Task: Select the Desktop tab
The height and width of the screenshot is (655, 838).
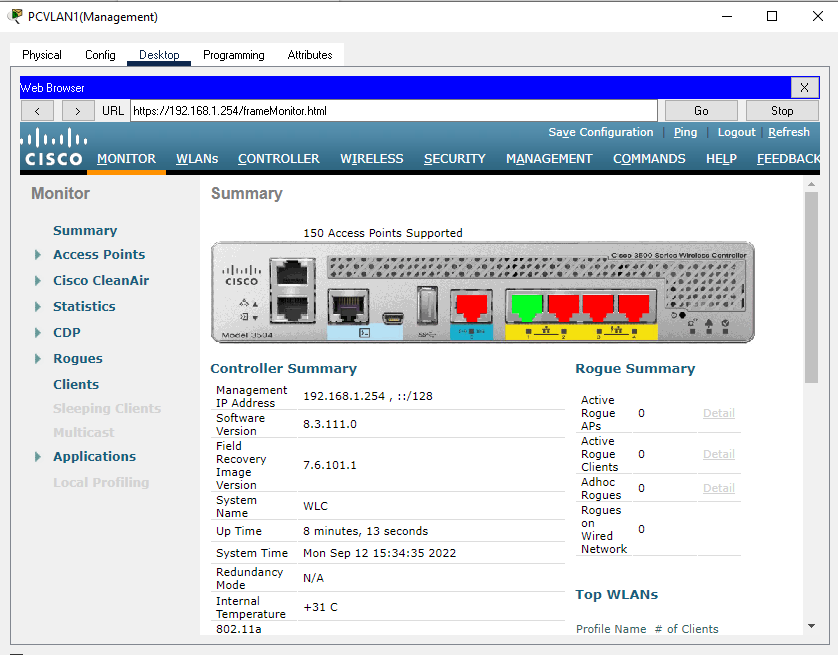Action: [x=159, y=55]
